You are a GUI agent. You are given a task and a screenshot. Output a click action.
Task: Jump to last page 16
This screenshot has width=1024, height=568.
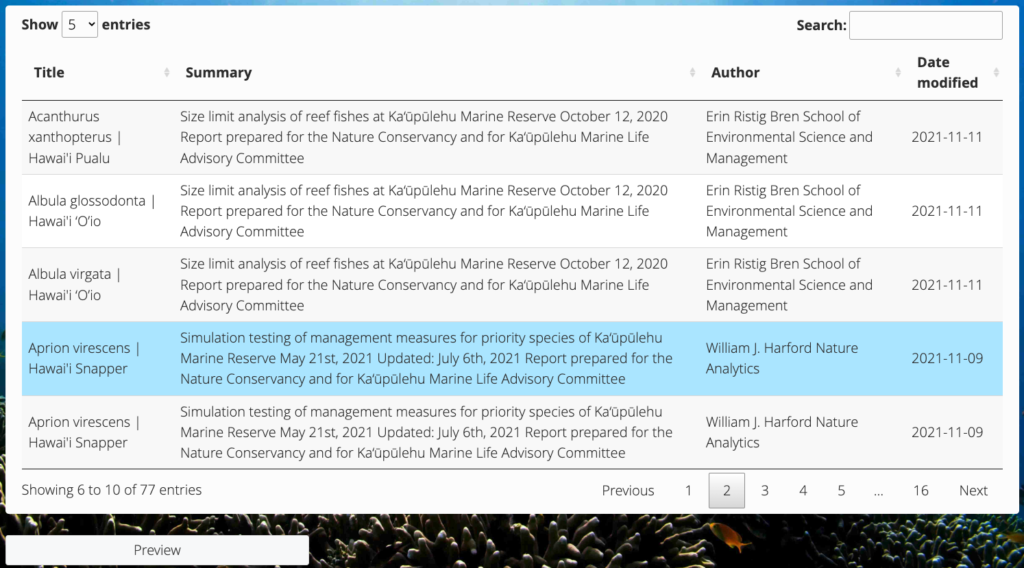[x=921, y=490]
